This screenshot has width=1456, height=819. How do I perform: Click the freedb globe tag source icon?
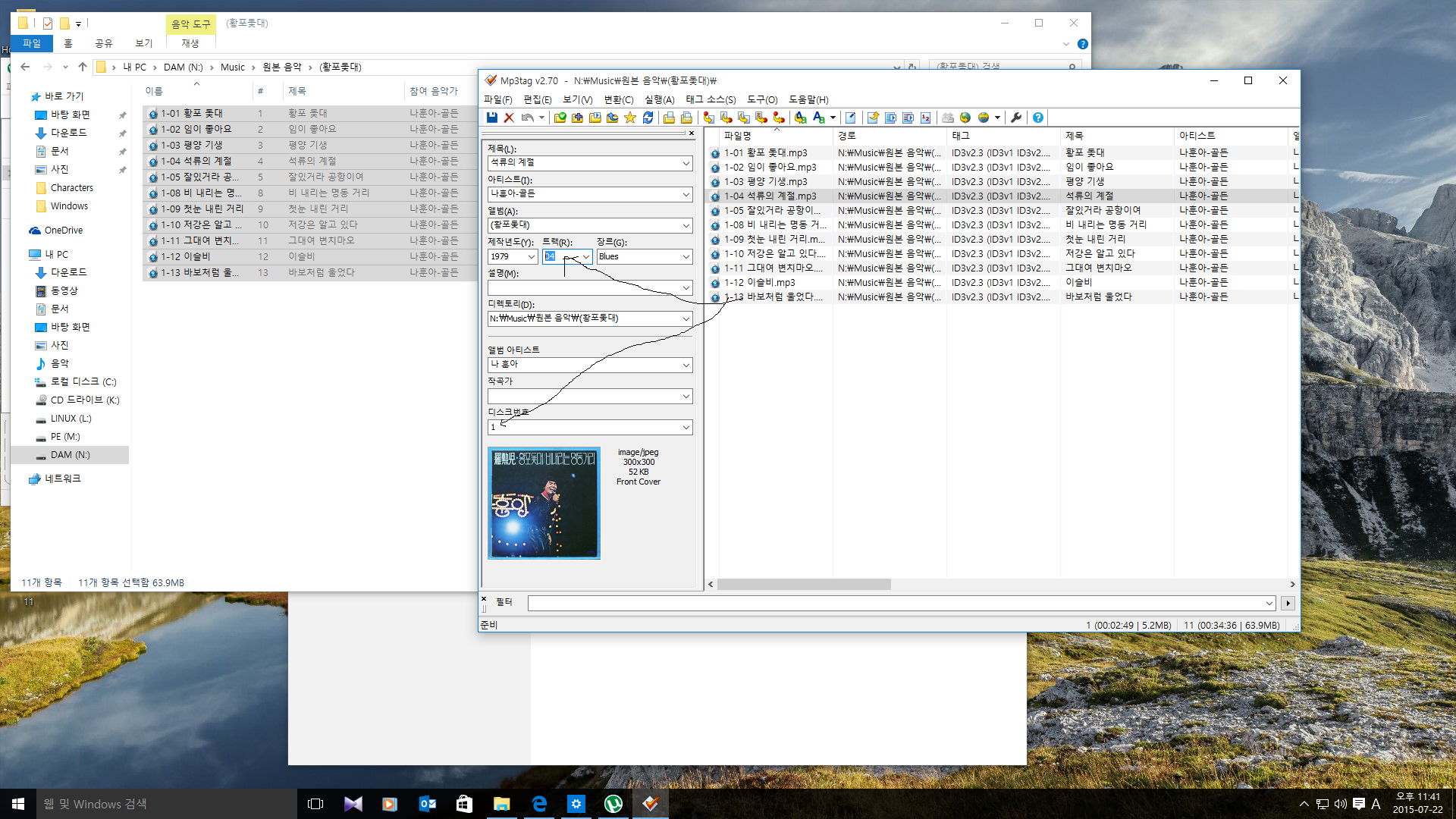(x=965, y=118)
